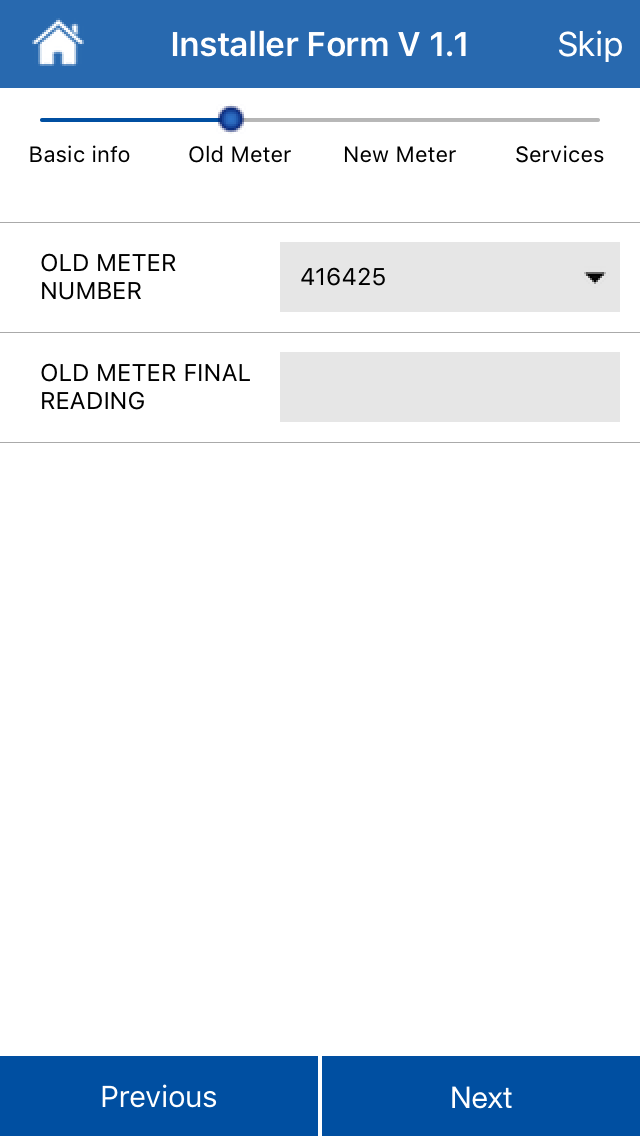Click the gray unfilled progress track

[x=420, y=120]
